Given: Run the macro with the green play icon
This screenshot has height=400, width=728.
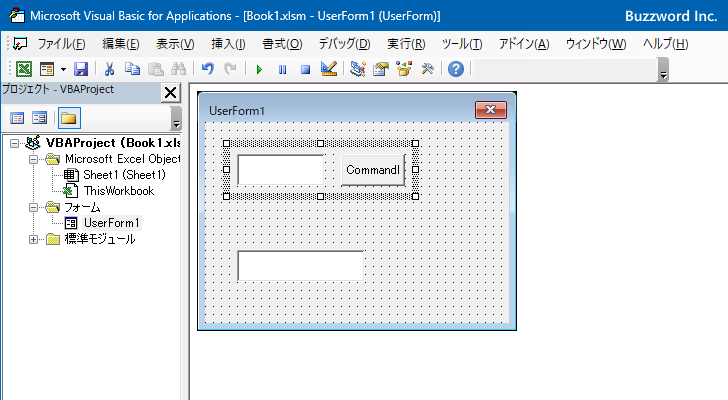Looking at the screenshot, I should coord(259,70).
